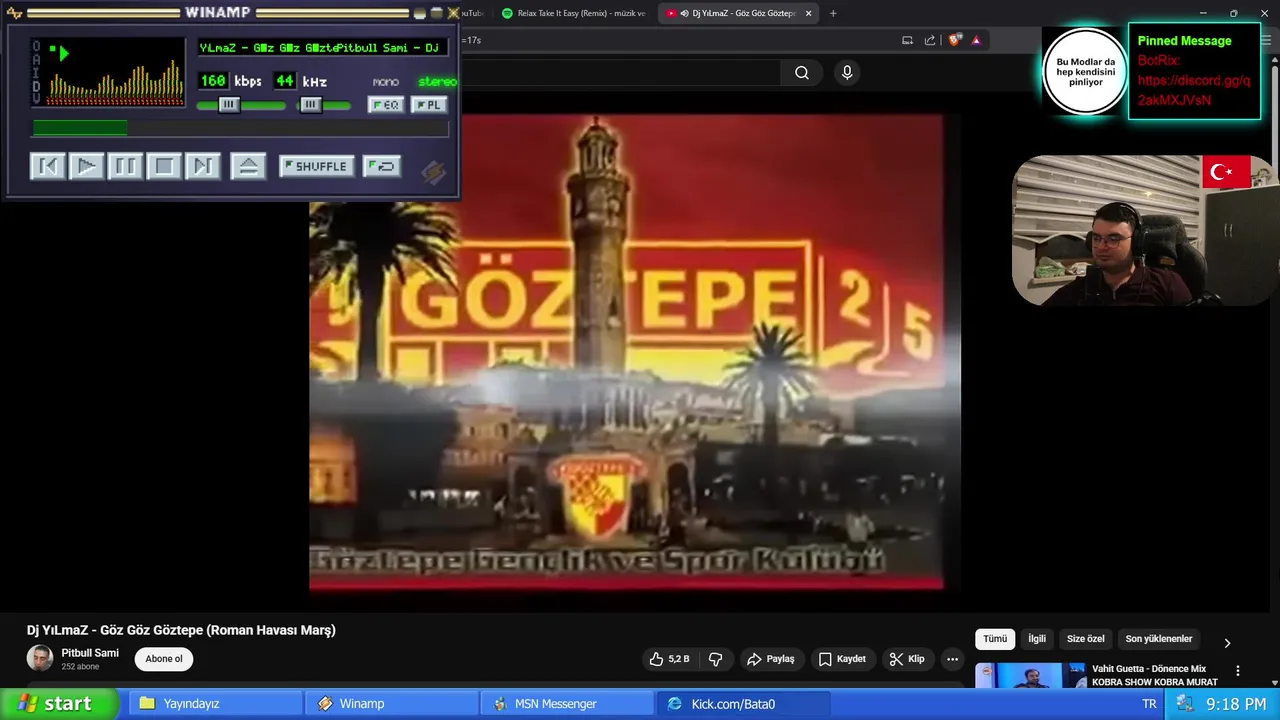Open file with Winamp eject button
1280x720 pixels.
[x=248, y=166]
